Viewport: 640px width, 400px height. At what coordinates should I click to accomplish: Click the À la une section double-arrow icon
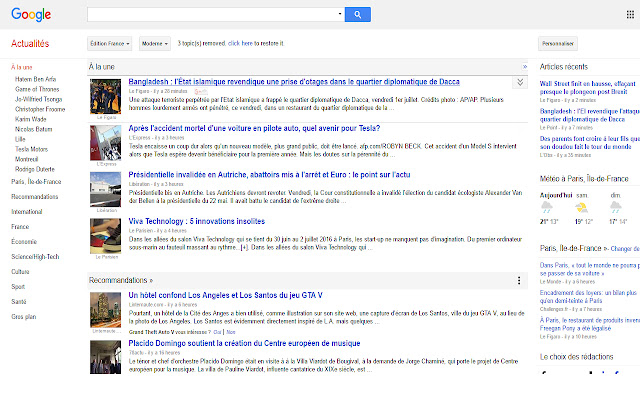click(x=524, y=67)
